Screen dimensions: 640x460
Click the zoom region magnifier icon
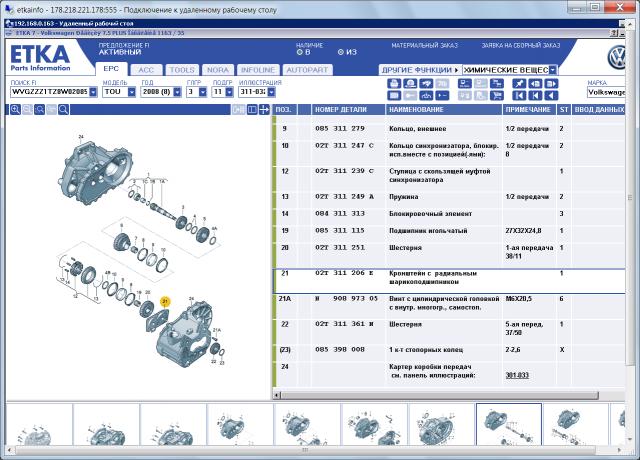(x=39, y=109)
